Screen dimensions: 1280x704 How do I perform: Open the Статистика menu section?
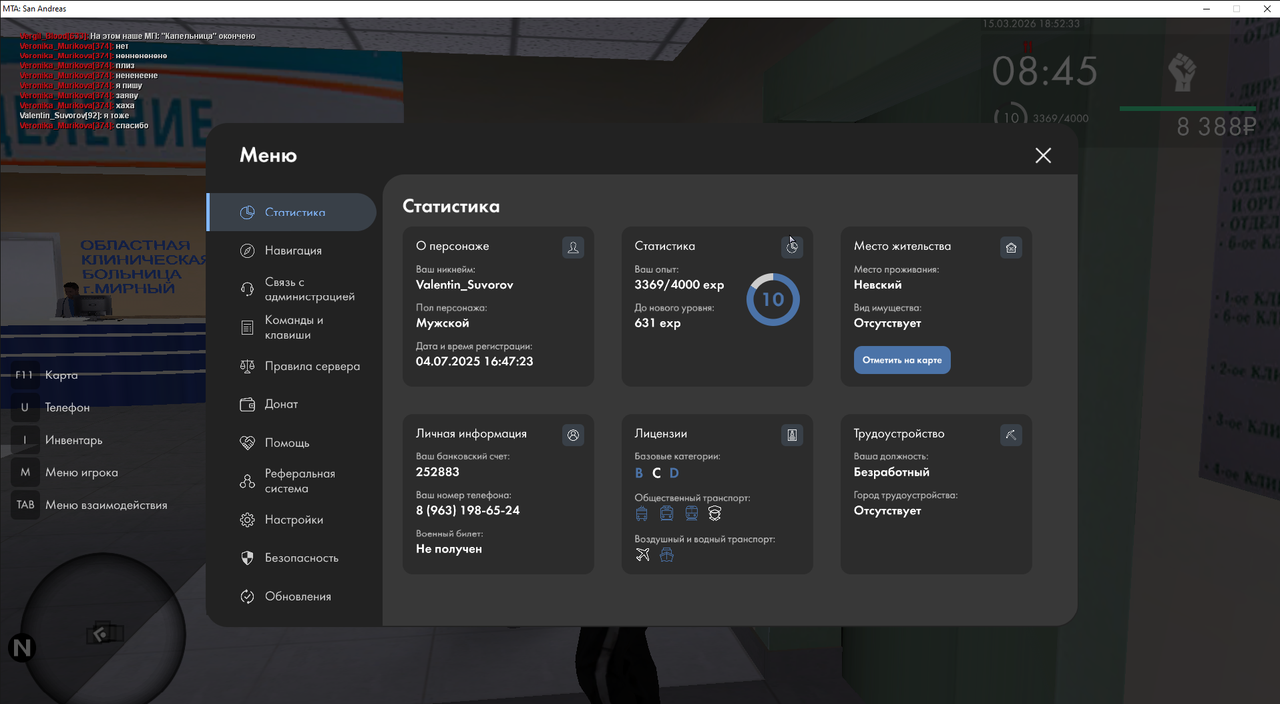point(292,212)
